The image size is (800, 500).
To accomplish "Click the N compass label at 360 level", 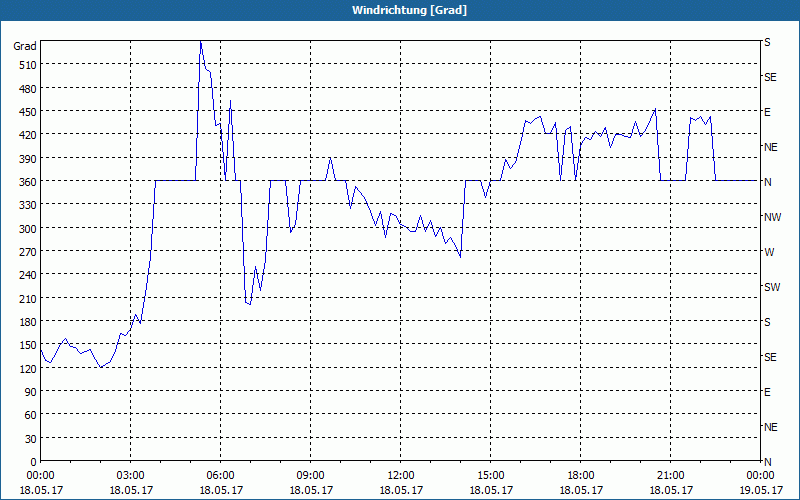I will 767,182.
